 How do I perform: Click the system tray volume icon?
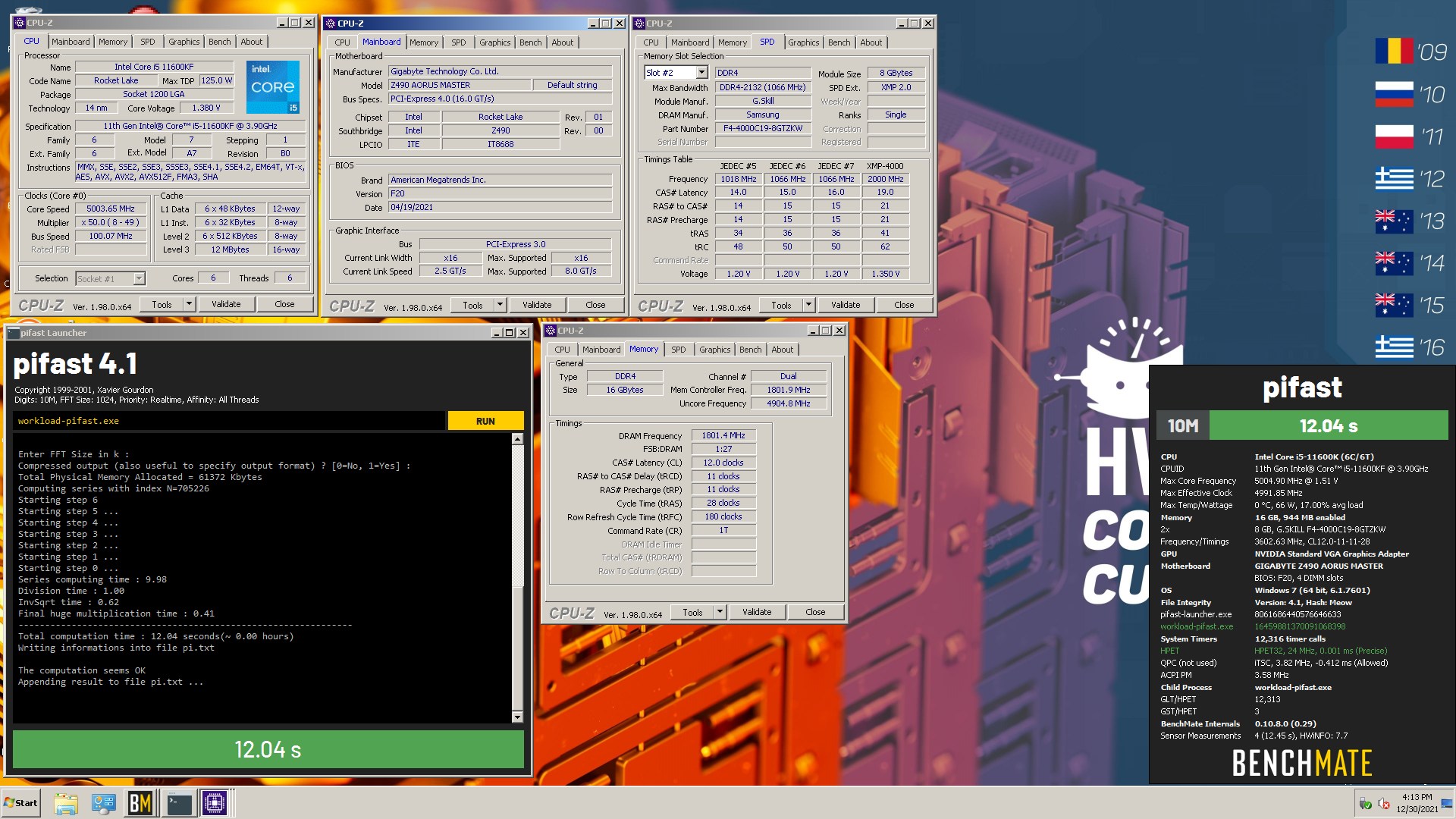pos(1383,803)
